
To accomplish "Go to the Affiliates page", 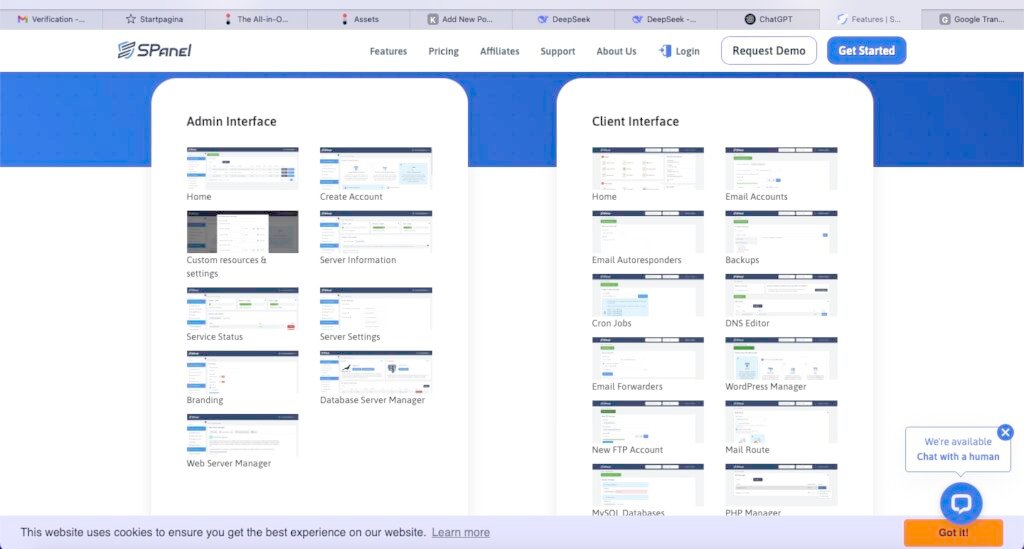I will 499,51.
